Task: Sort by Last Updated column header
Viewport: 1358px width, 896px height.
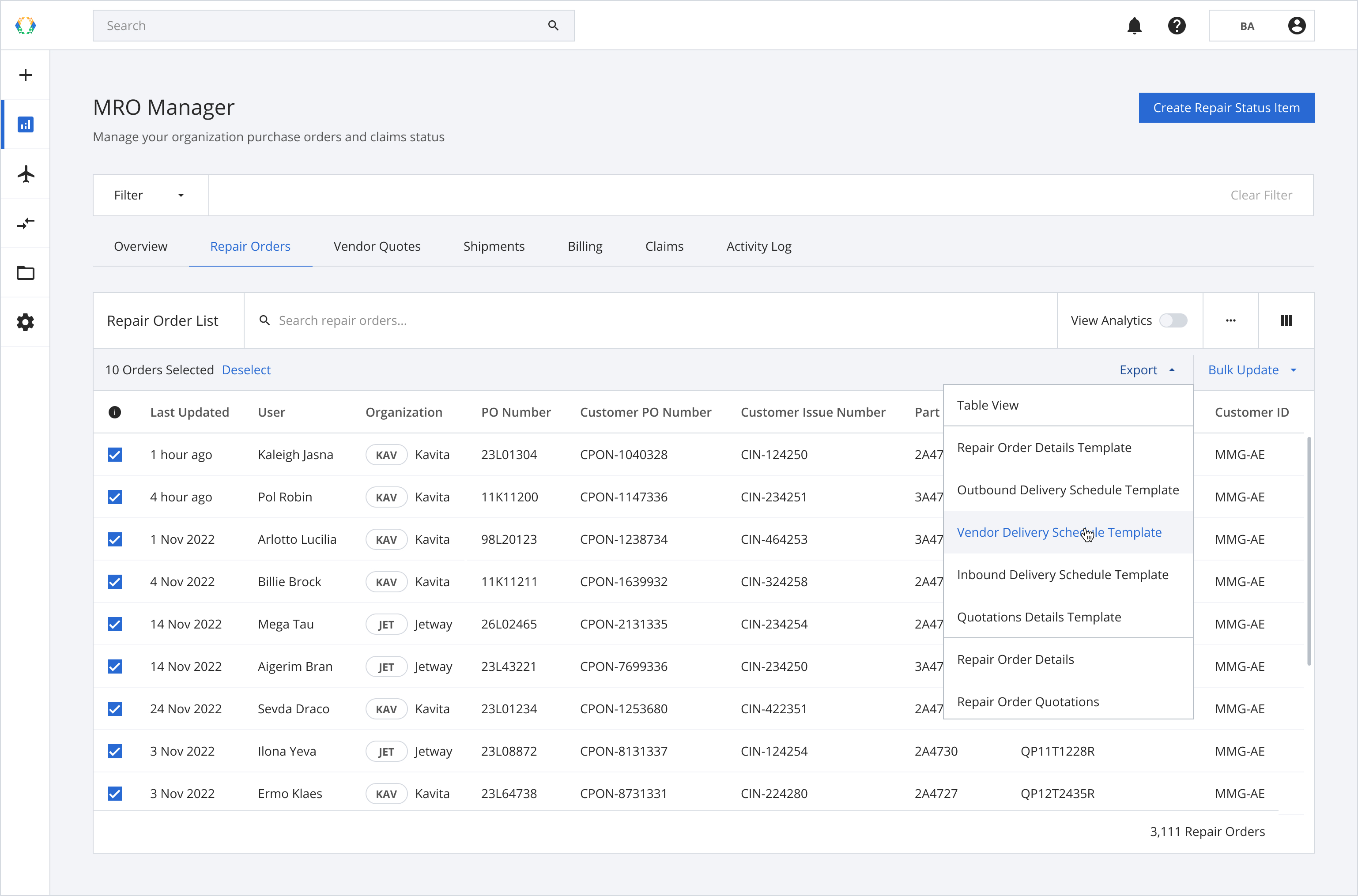Action: (189, 412)
